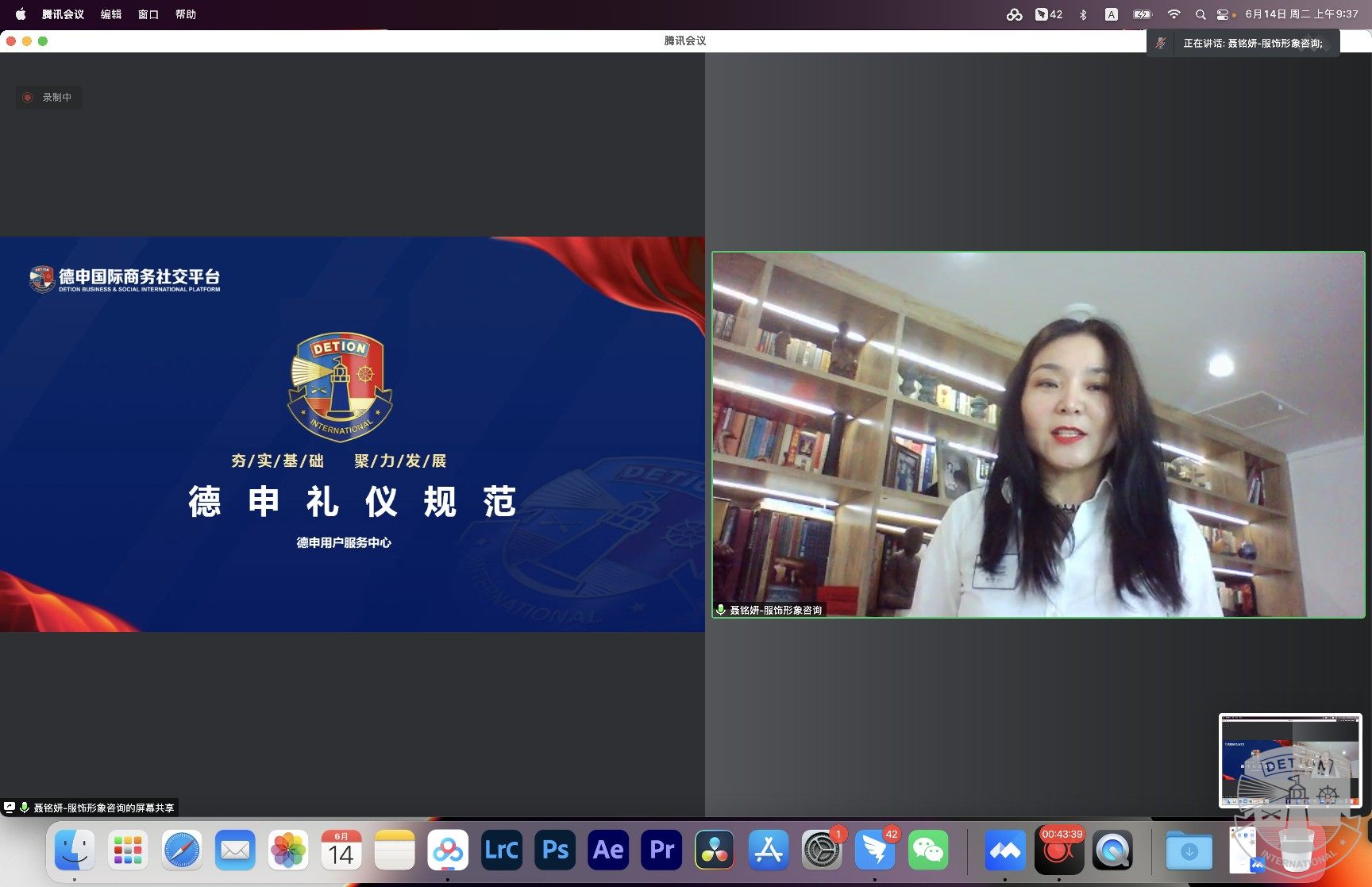Open the battery status menu
Image resolution: width=1372 pixels, height=887 pixels.
coord(1143,14)
